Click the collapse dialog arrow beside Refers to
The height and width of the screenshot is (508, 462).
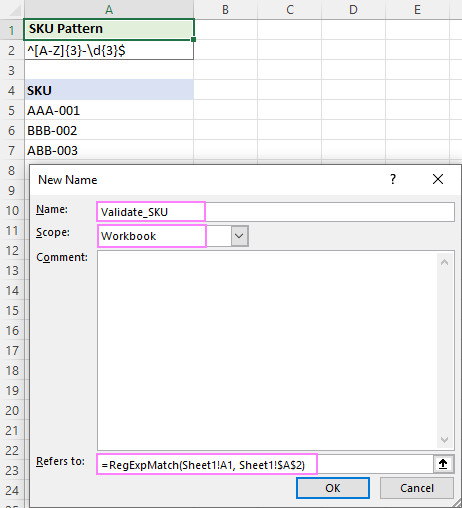click(x=443, y=464)
